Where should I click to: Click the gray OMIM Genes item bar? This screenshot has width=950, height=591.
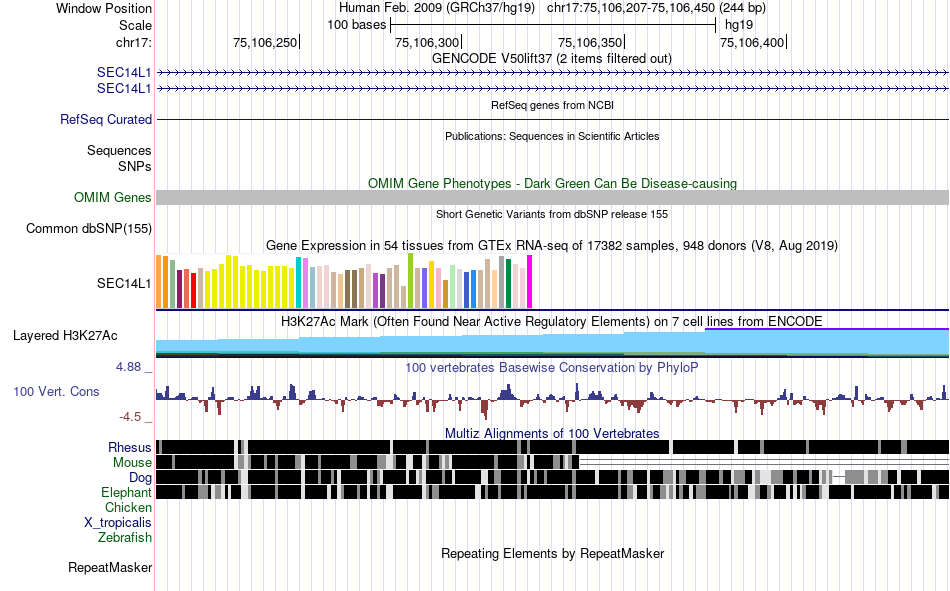coord(552,197)
